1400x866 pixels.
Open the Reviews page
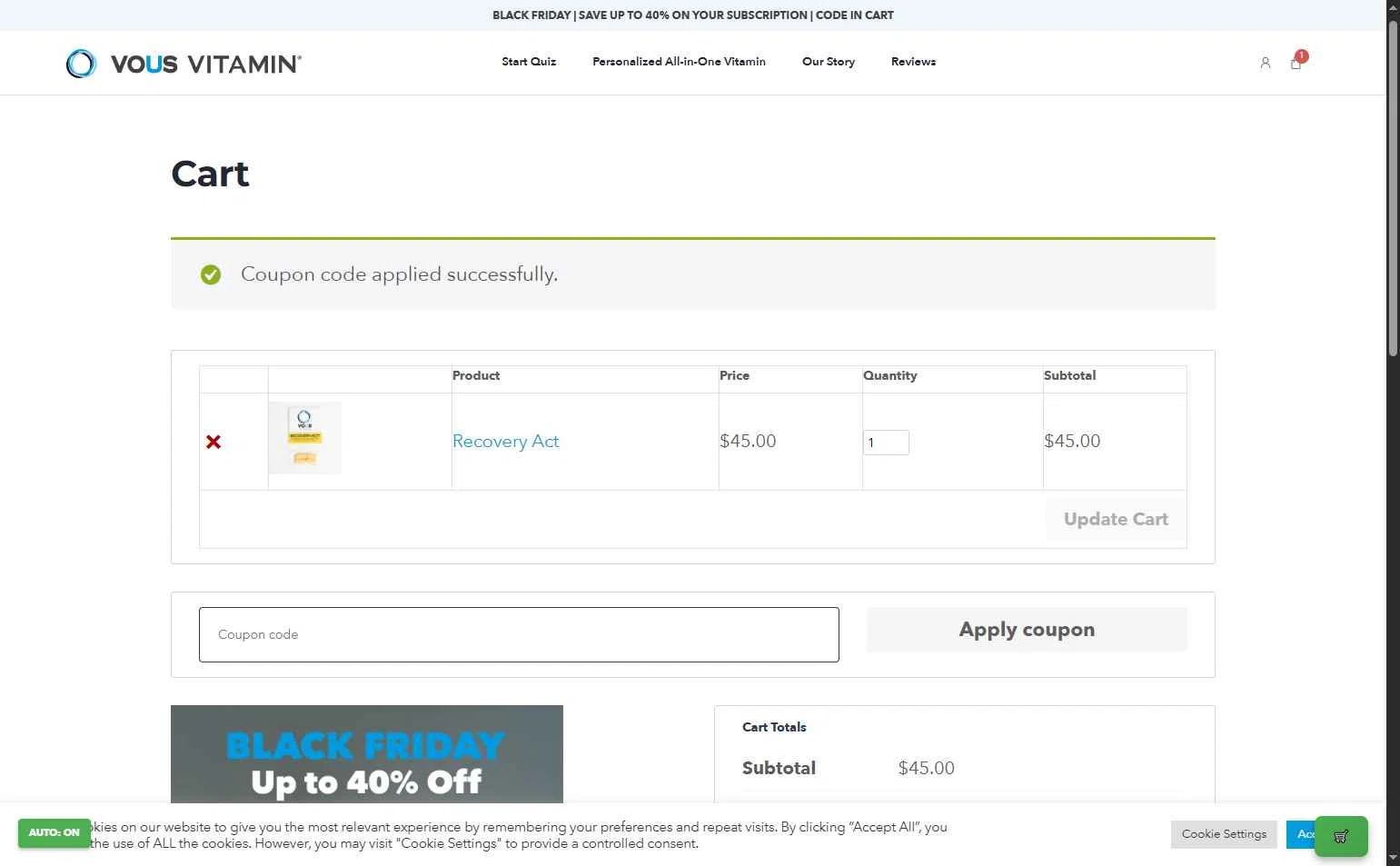coord(913,62)
